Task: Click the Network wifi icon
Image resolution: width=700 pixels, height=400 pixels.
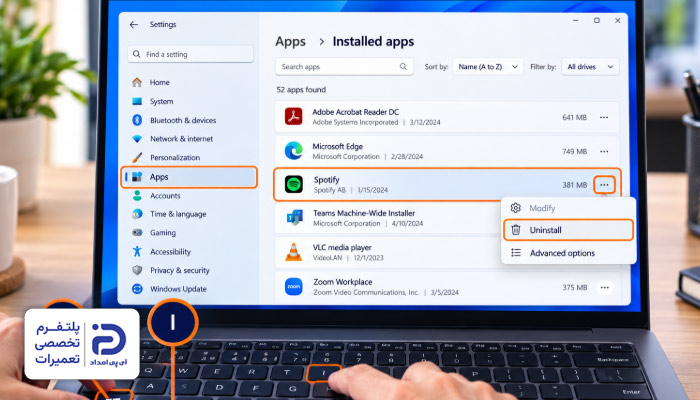Action: [137, 139]
